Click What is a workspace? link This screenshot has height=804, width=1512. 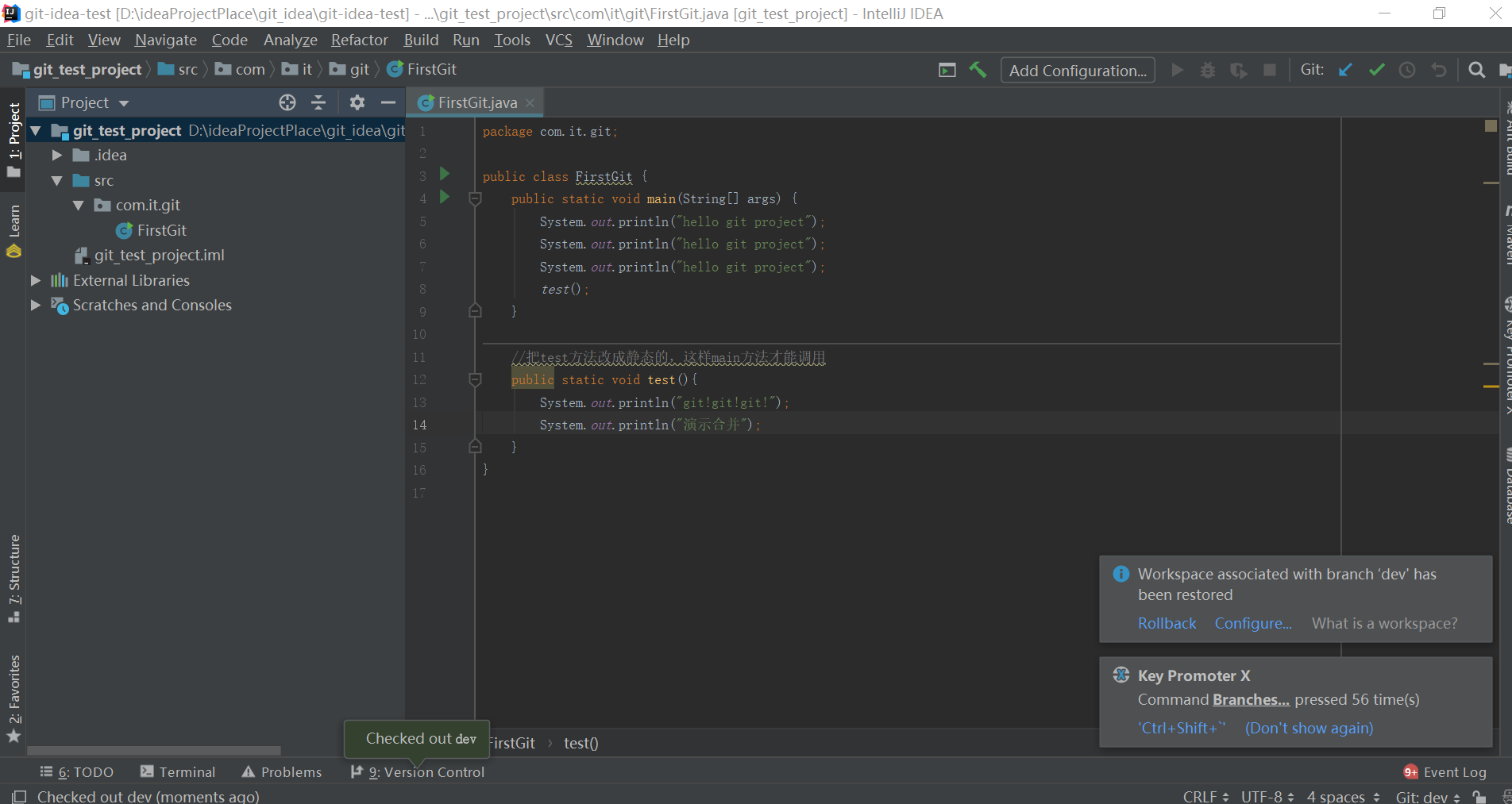[1384, 623]
